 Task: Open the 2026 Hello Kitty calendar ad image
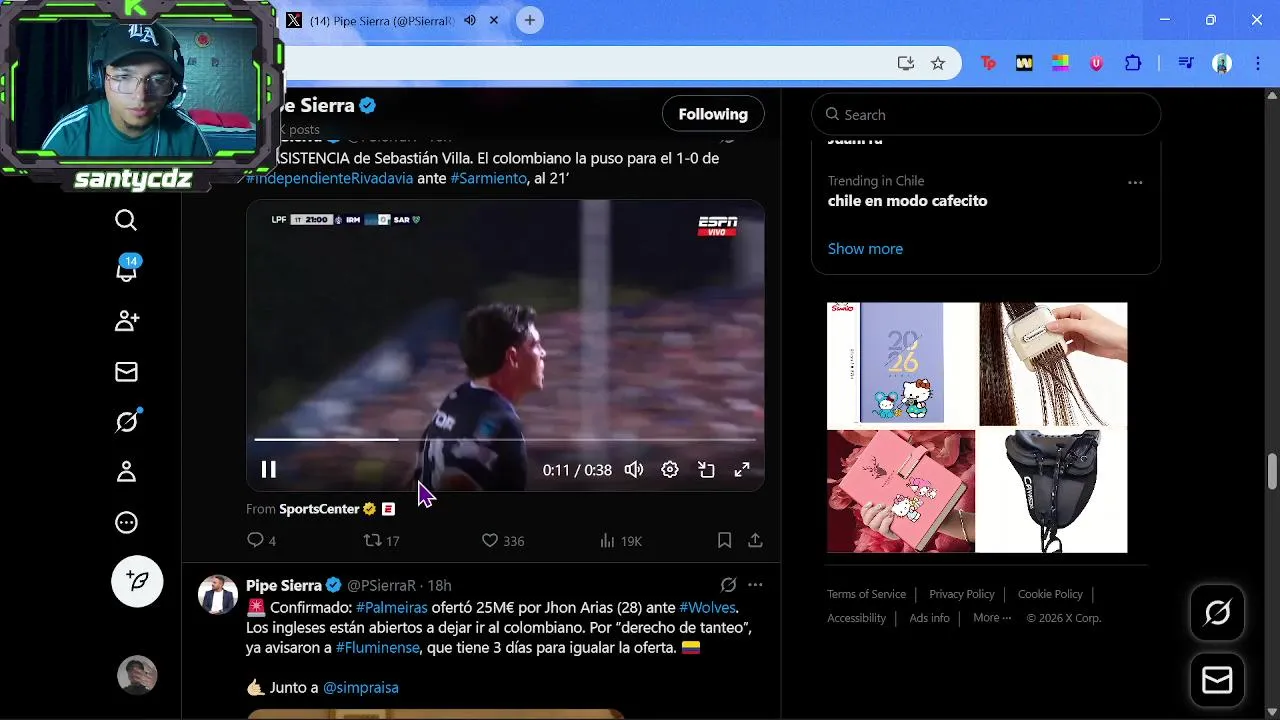901,364
